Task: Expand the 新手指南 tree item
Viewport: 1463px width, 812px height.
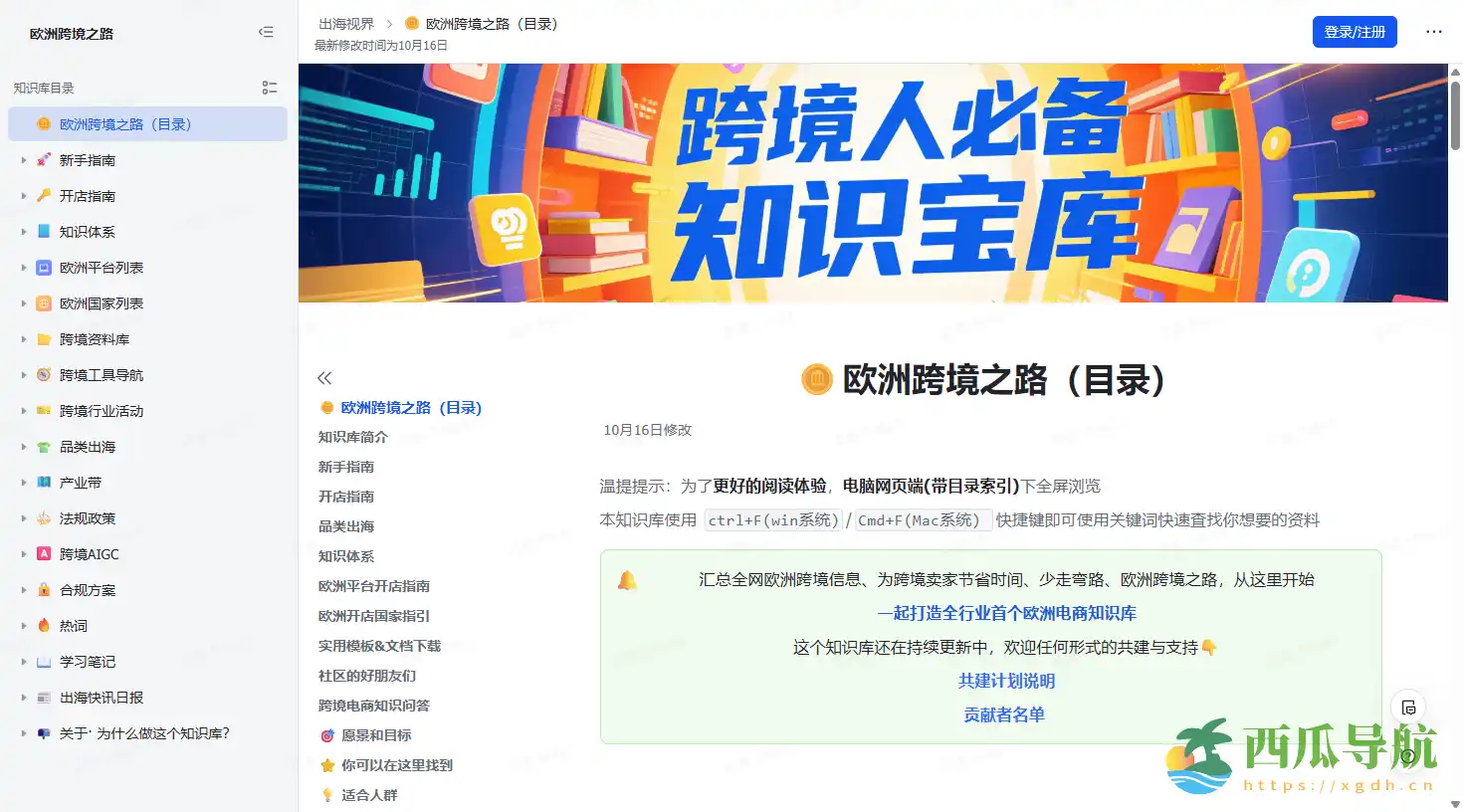Action: pyautogui.click(x=24, y=160)
